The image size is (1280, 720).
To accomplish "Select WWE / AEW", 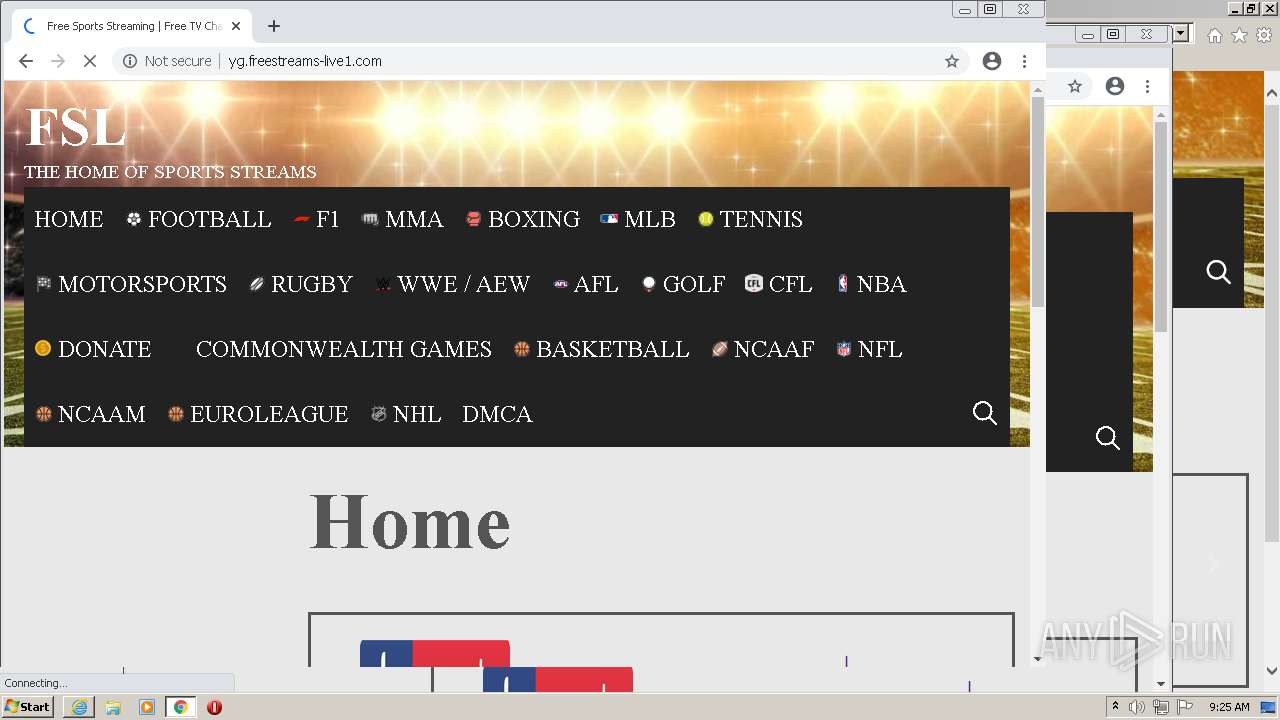I will [453, 284].
